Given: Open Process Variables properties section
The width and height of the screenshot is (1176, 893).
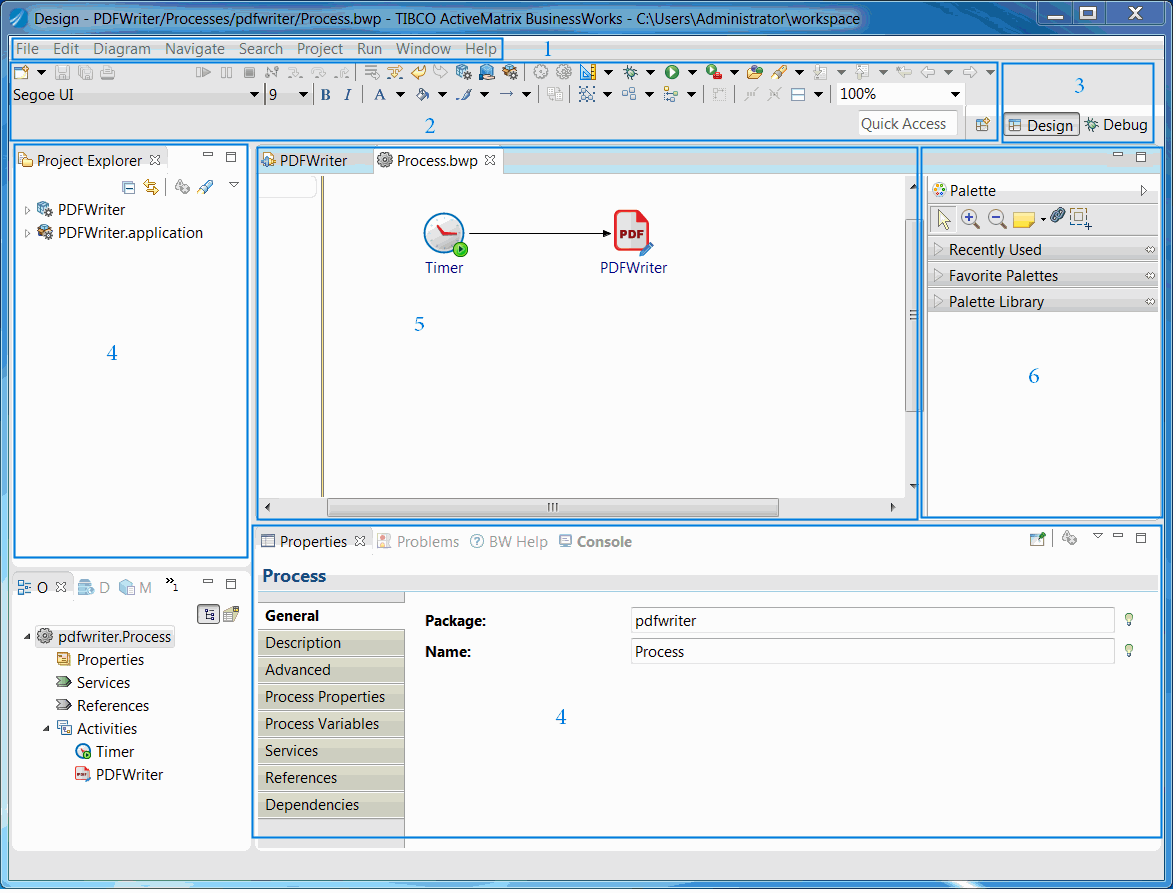Looking at the screenshot, I should [322, 724].
